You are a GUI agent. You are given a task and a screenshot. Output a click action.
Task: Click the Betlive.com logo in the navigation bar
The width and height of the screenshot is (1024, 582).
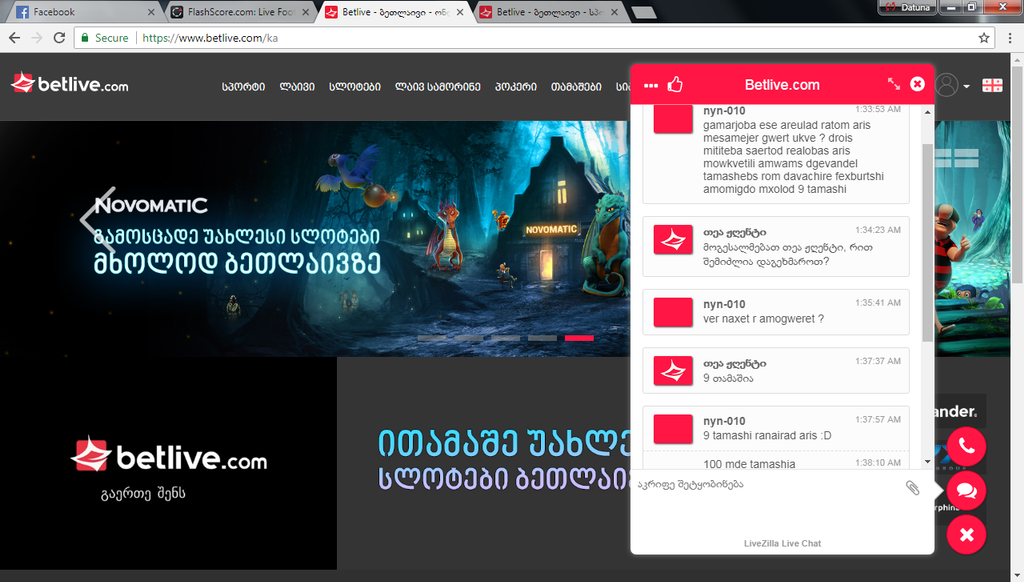click(x=70, y=86)
